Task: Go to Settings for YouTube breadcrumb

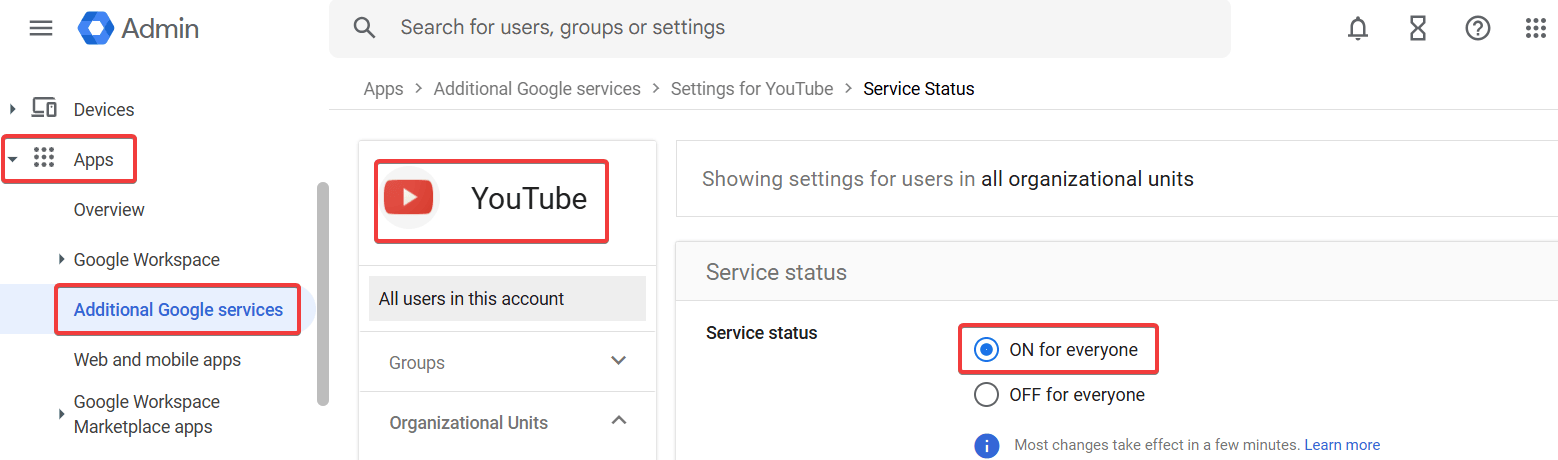Action: (752, 89)
